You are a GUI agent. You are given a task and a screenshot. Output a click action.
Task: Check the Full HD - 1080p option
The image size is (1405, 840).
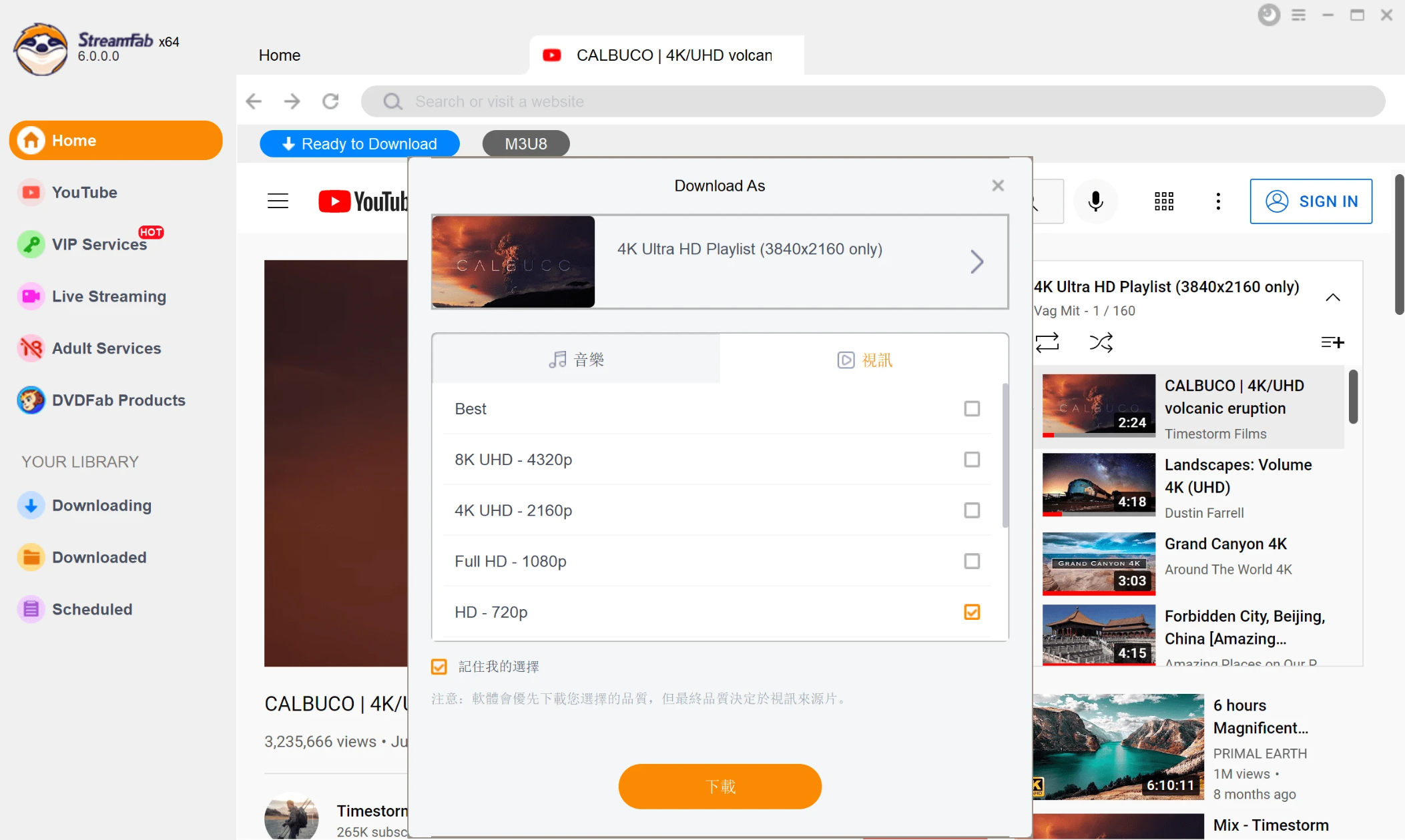point(972,560)
